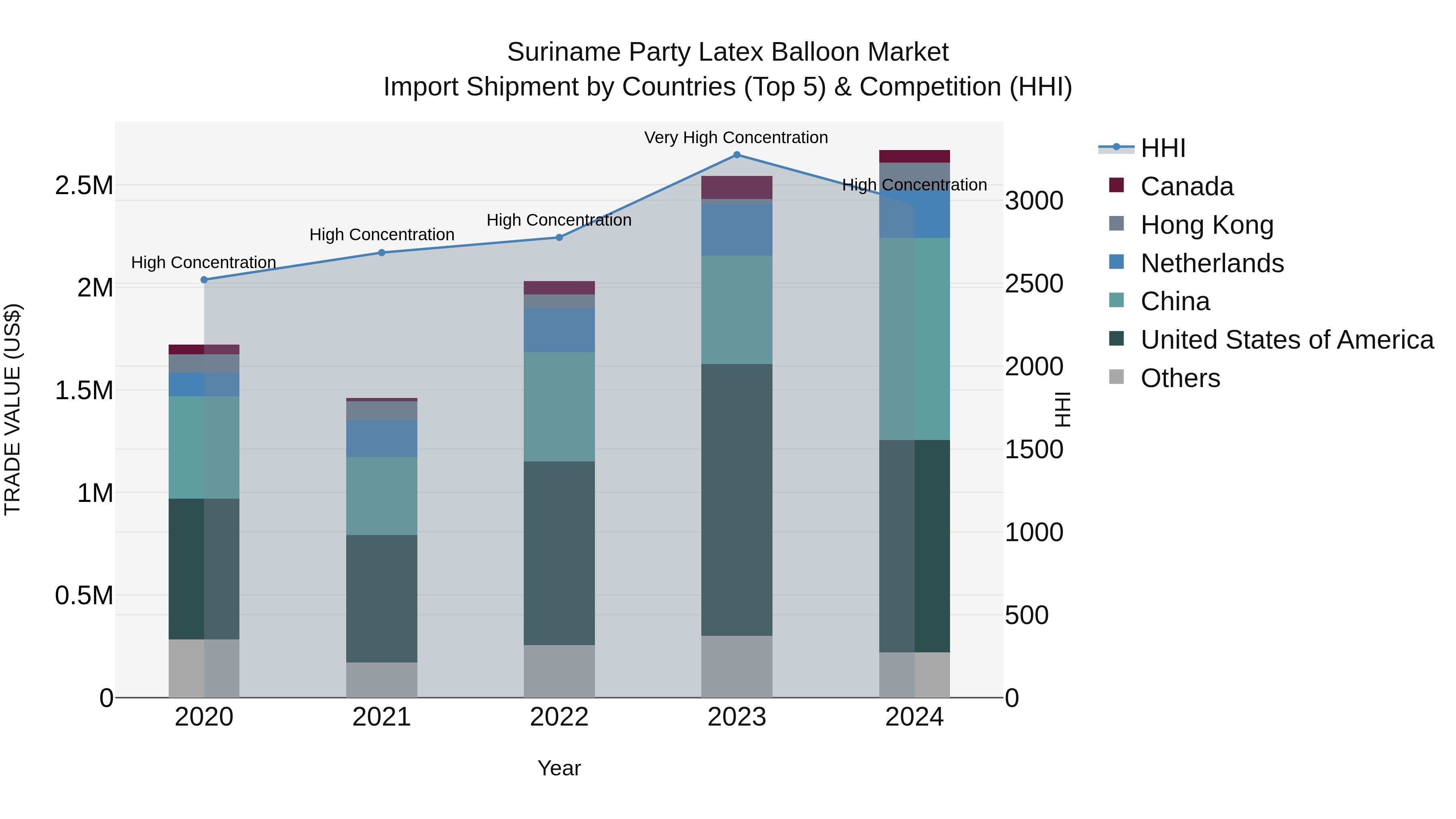Click the 2020 x-axis tick label
The image size is (1456, 819).
204,717
